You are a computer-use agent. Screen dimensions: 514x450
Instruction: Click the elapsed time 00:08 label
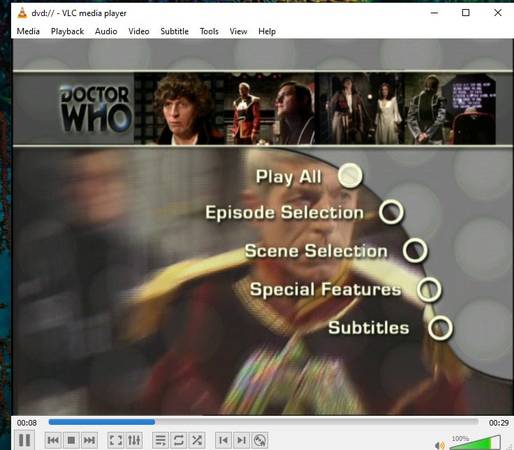(27, 423)
